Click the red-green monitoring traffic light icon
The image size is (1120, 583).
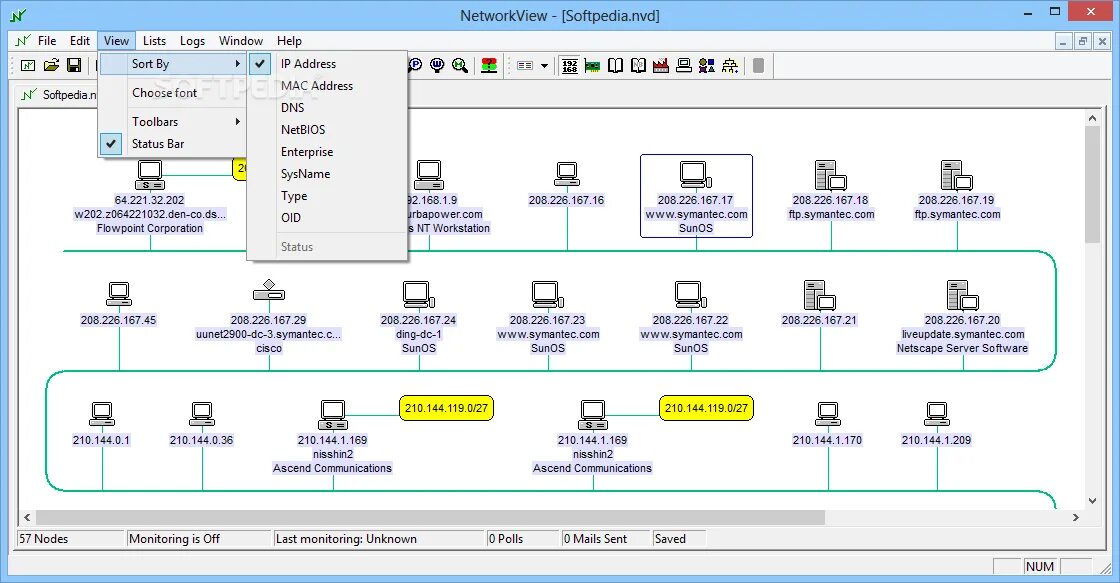(489, 66)
